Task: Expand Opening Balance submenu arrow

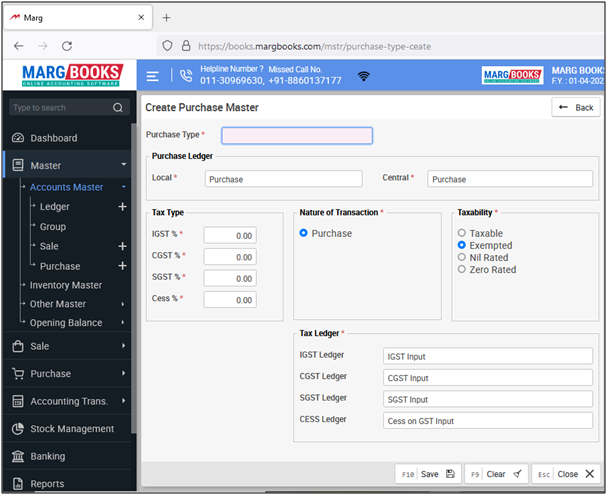Action: point(123,323)
